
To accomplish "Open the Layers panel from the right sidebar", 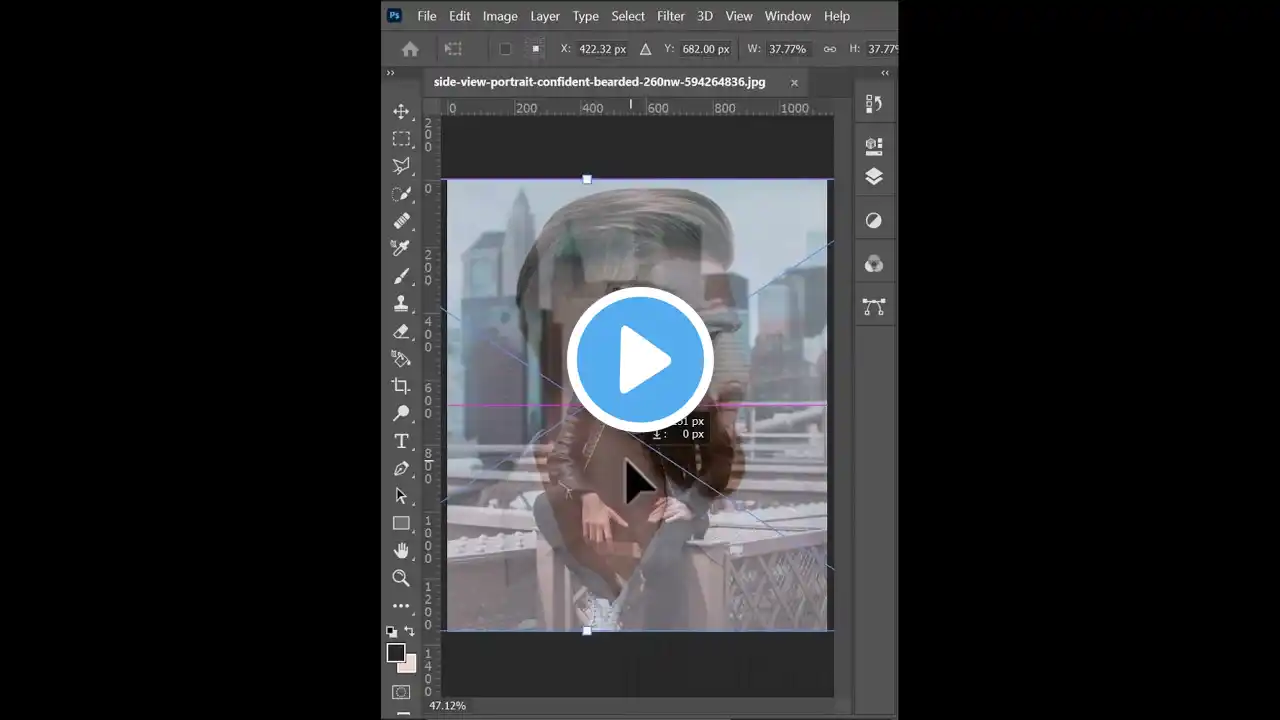I will tap(874, 177).
